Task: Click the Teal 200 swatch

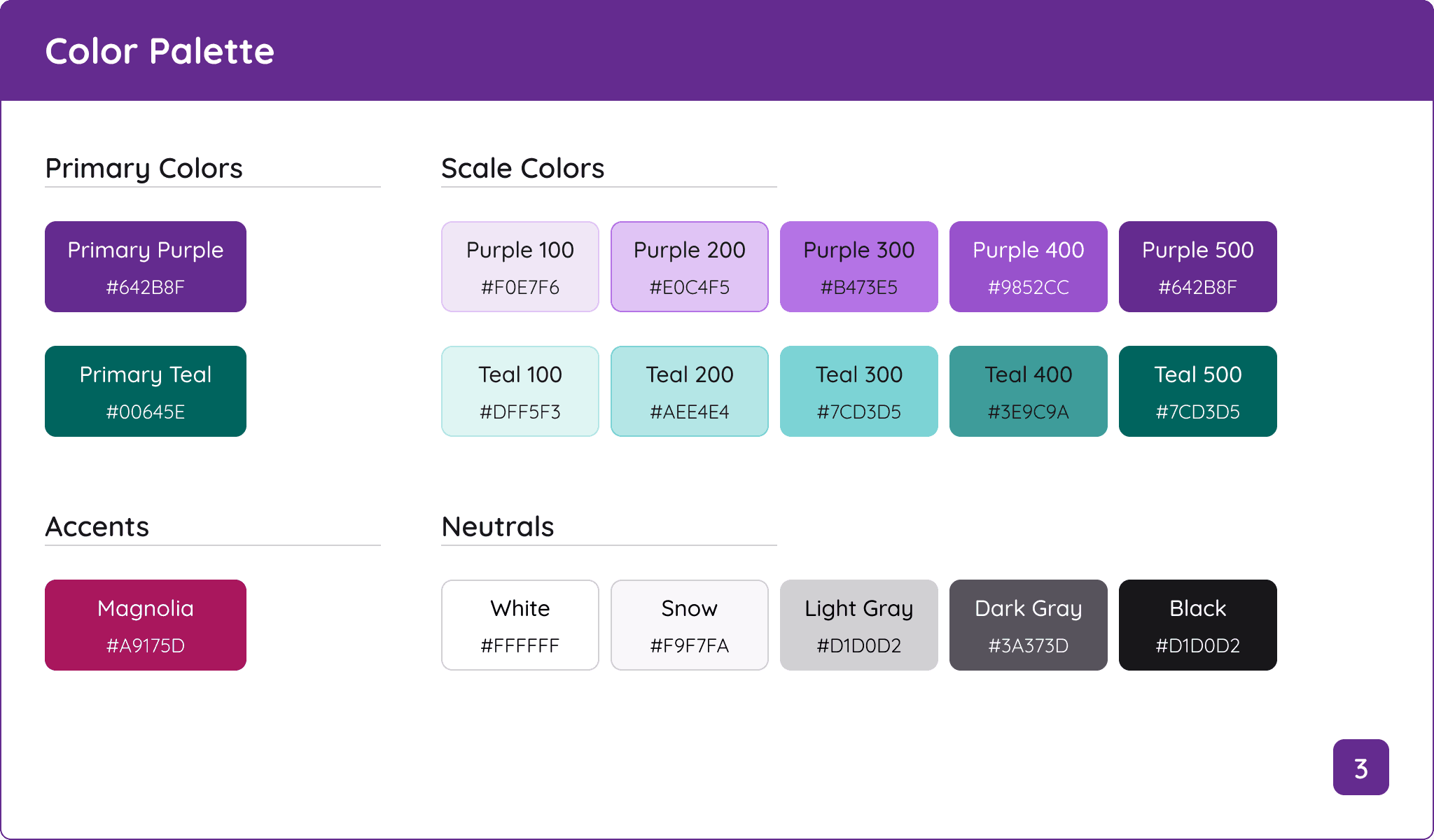Action: [689, 391]
